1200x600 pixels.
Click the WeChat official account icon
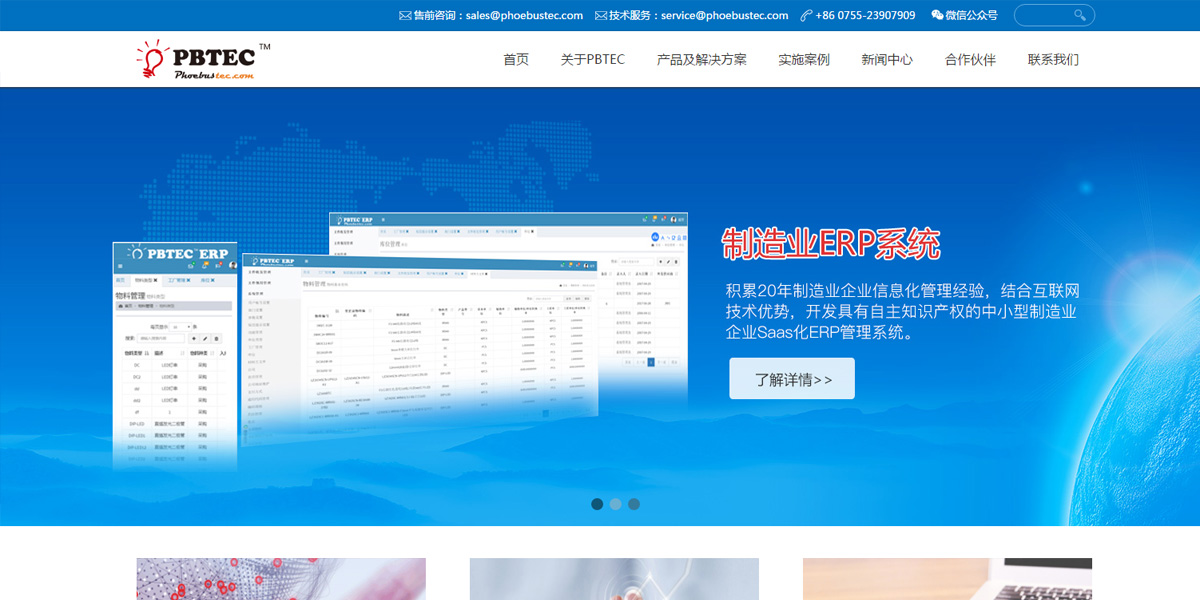[x=937, y=15]
